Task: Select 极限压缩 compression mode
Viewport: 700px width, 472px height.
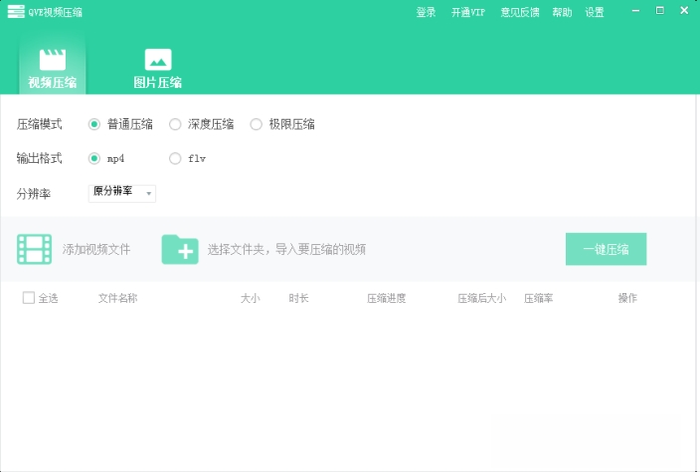Action: [x=256, y=124]
